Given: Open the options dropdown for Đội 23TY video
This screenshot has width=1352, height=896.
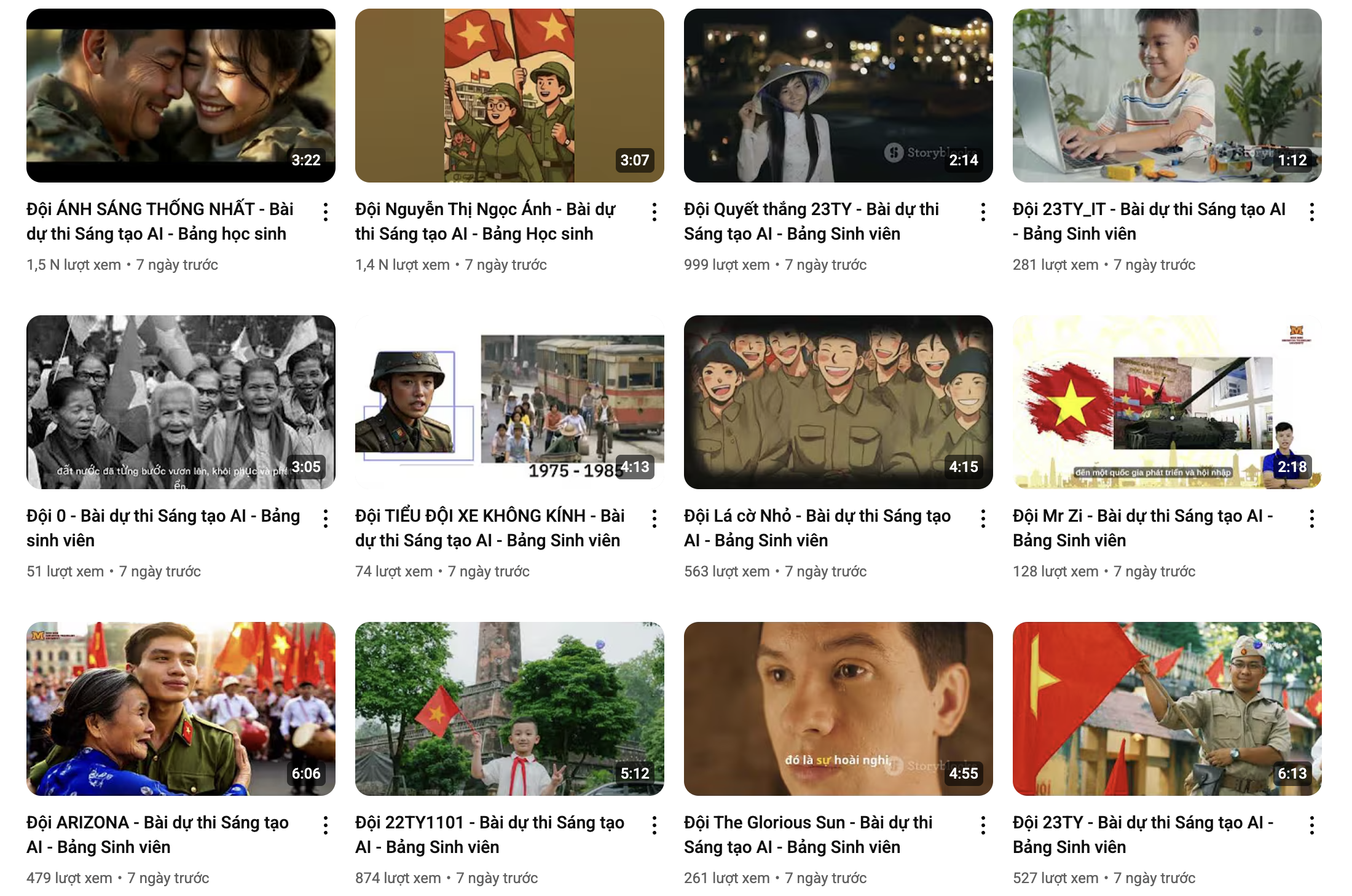Looking at the screenshot, I should pyautogui.click(x=1312, y=825).
